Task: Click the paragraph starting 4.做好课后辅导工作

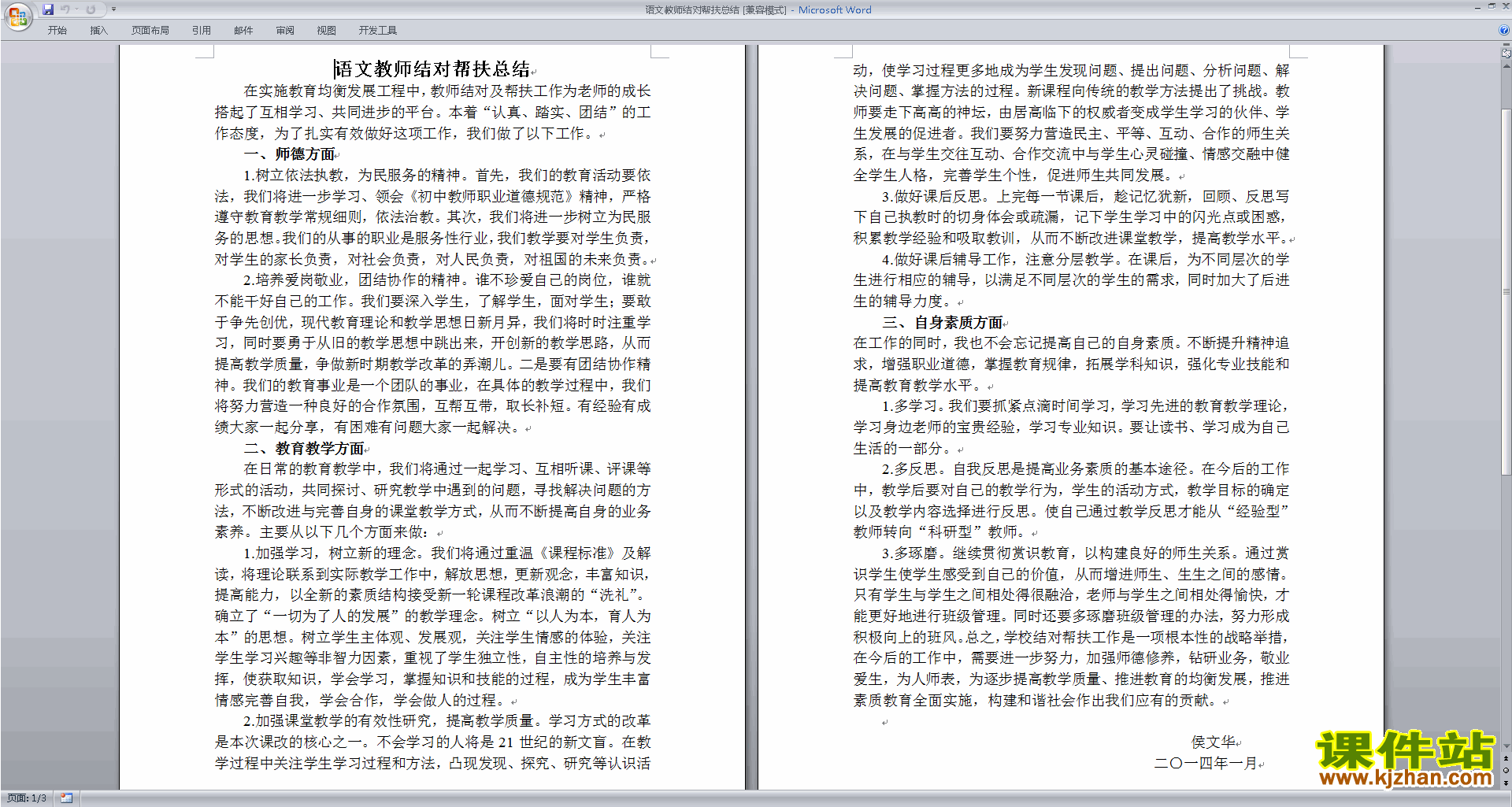Action: pyautogui.click(x=1072, y=280)
